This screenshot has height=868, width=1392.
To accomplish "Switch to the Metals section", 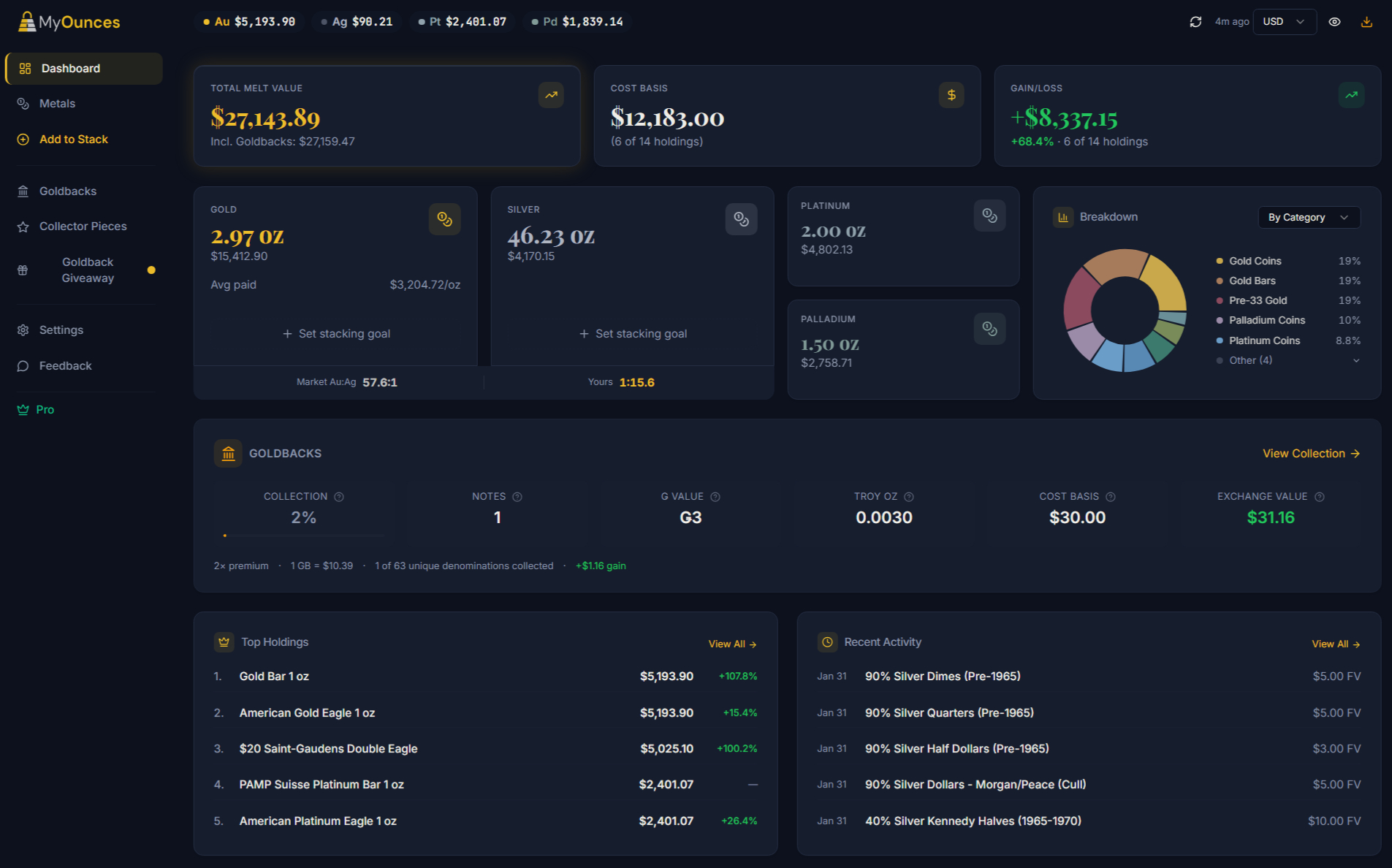I will coord(57,103).
